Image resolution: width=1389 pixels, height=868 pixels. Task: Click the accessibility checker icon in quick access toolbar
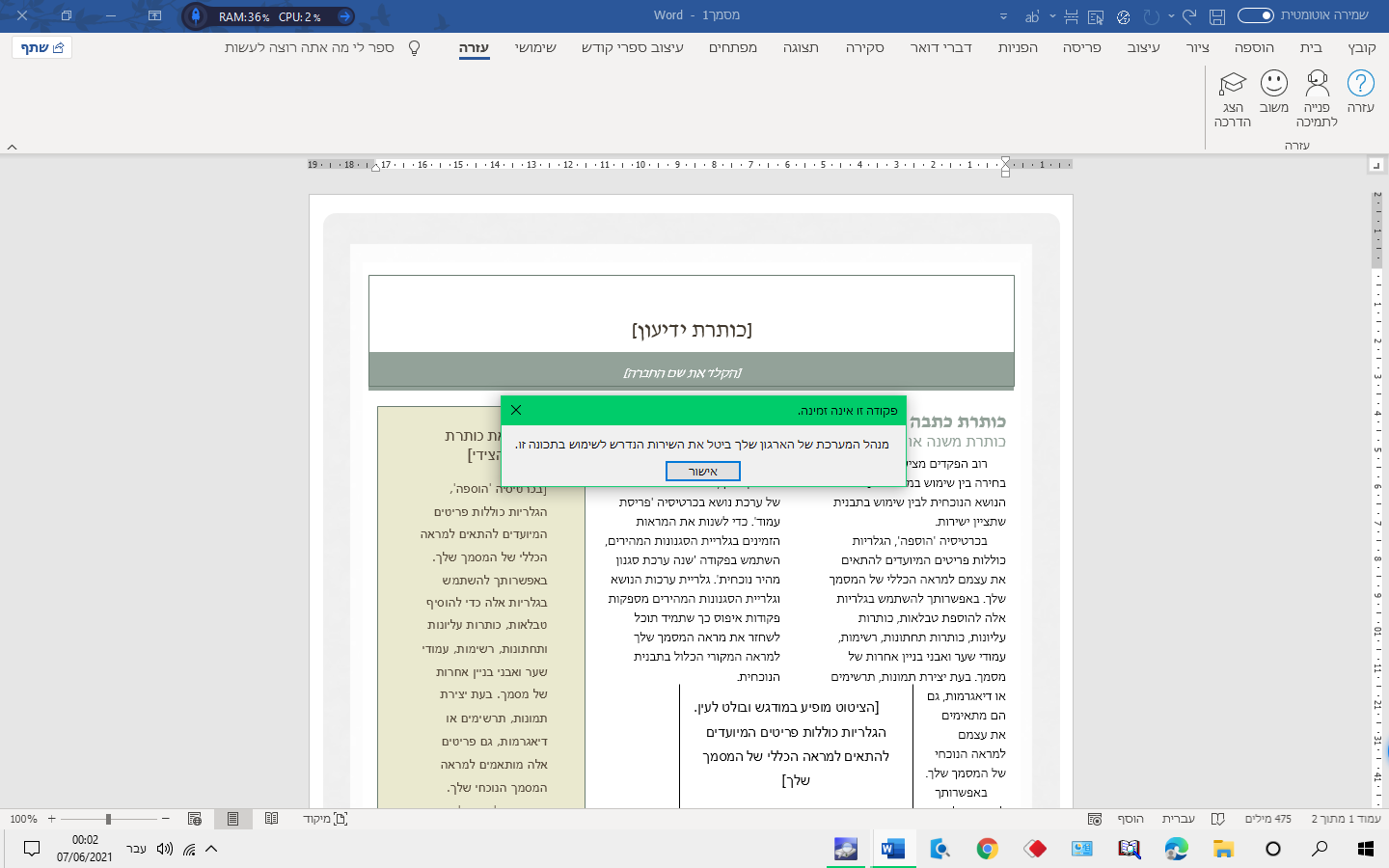tap(1123, 16)
